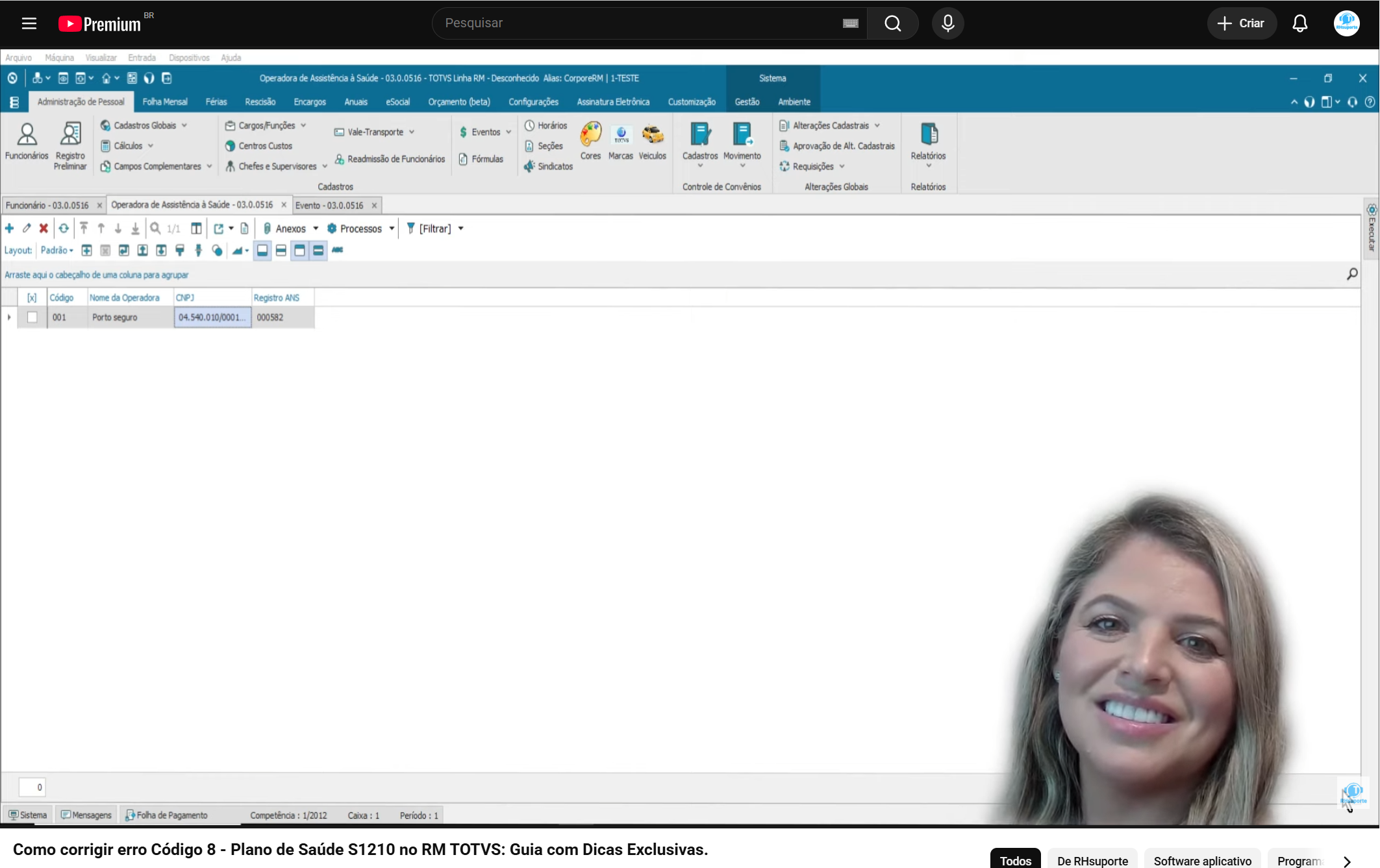
Task: Click the green plus add record icon
Action: (10, 229)
